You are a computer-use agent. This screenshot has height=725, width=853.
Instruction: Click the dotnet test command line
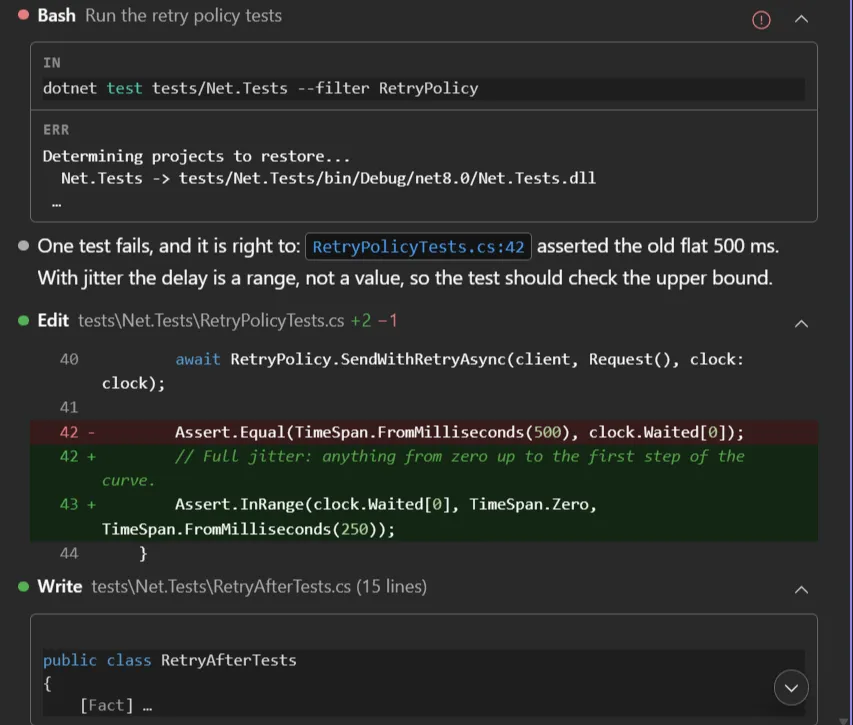pos(423,88)
